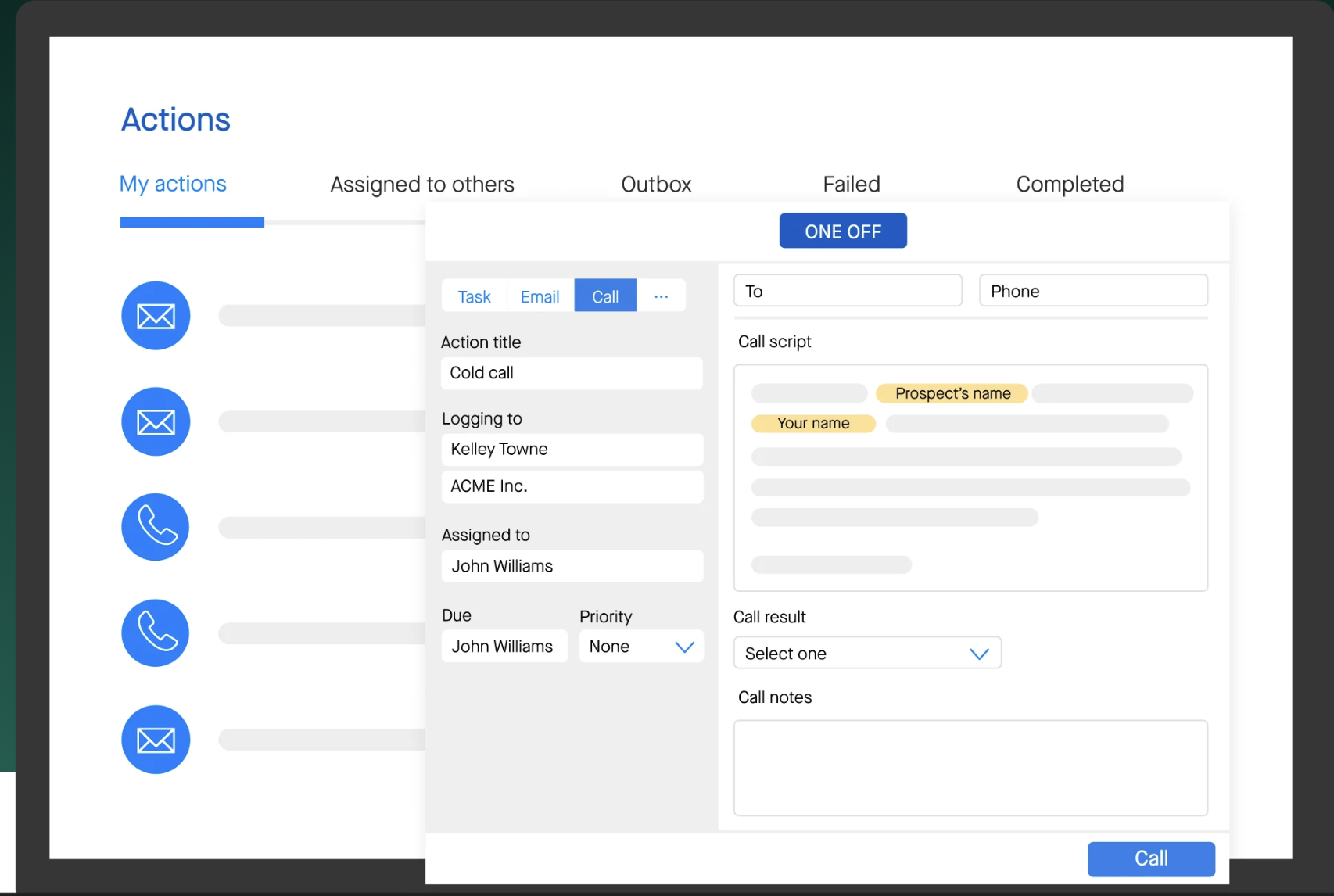Click the Call script label
This screenshot has width=1334, height=896.
point(775,342)
